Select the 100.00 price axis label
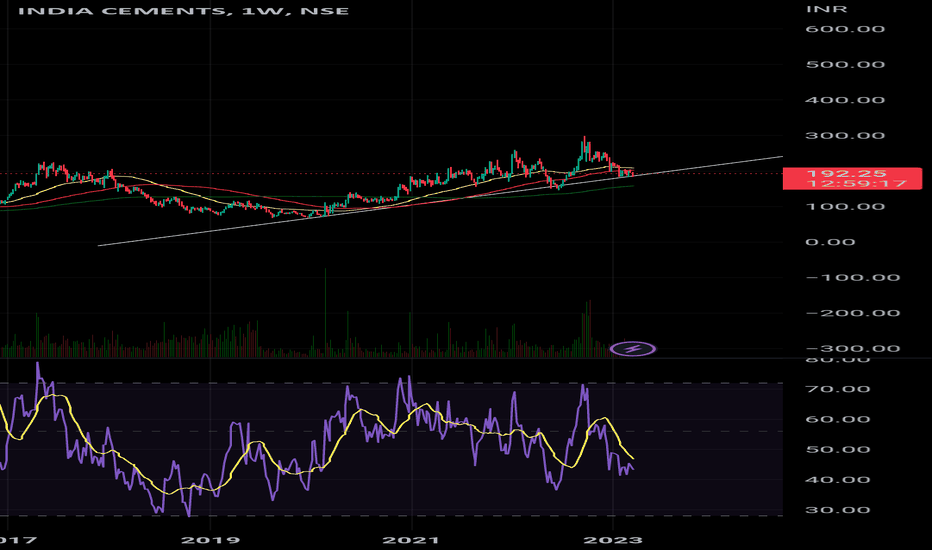 pos(845,207)
